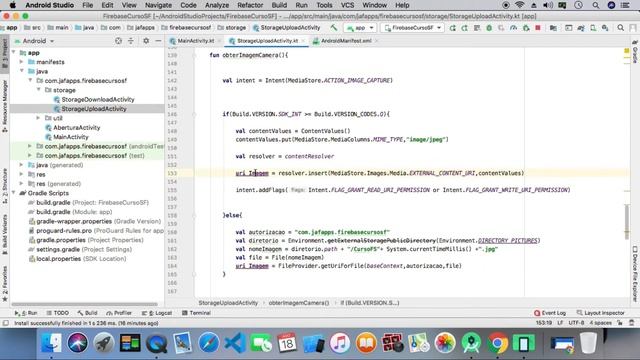This screenshot has height=360, width=640.
Task: Click Attach Debugger to Android Process icon
Action: (x=526, y=28)
